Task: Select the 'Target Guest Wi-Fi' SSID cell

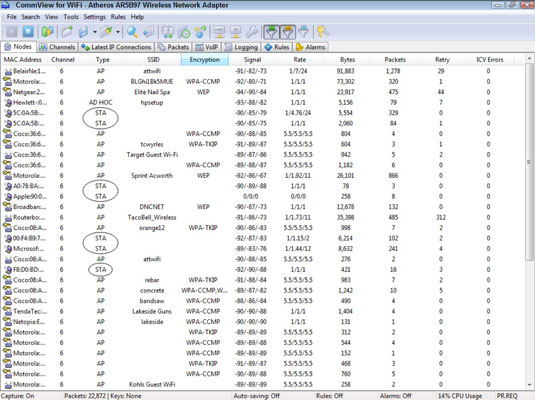Action: (152, 155)
